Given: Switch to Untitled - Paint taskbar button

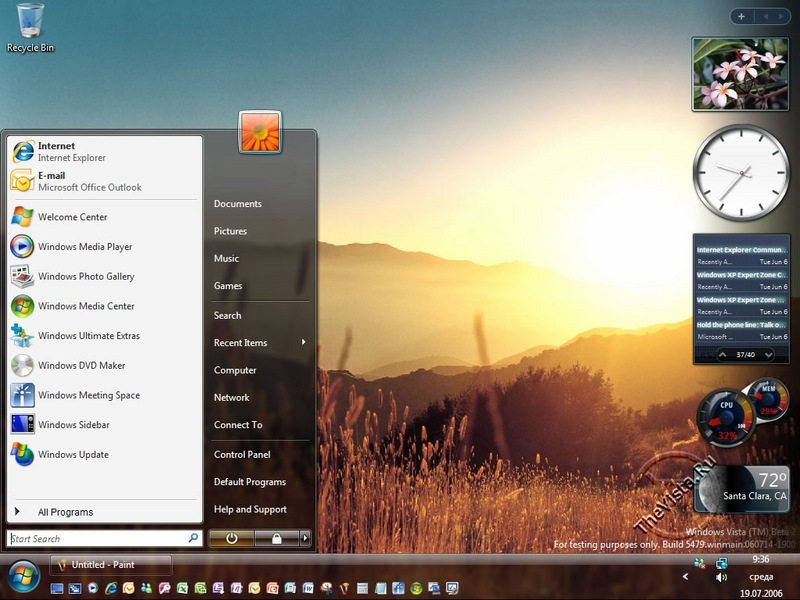Looking at the screenshot, I should tap(110, 565).
